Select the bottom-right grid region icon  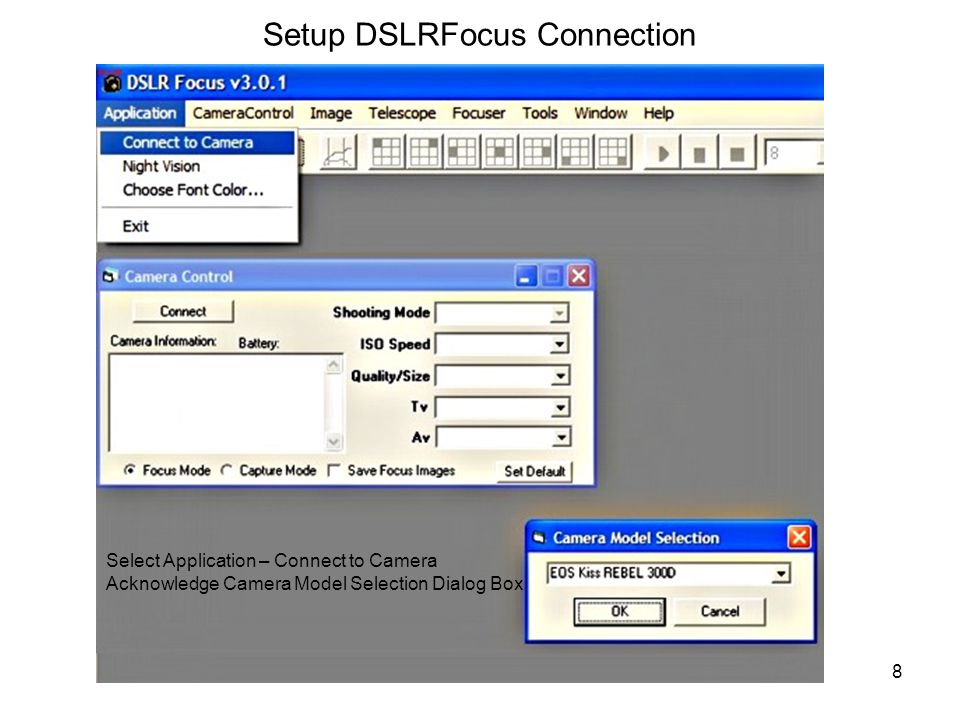[613, 152]
